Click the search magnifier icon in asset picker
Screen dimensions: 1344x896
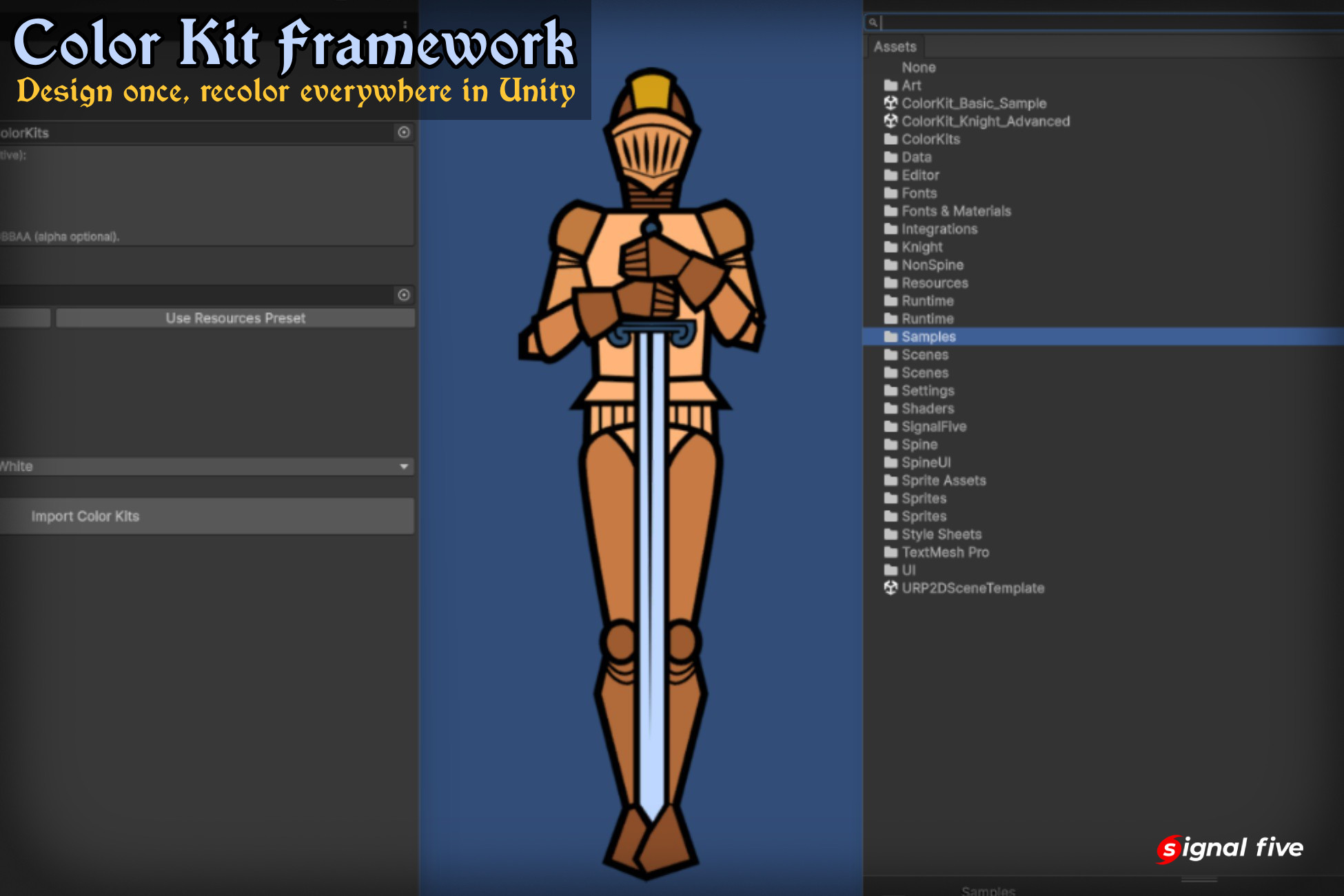click(873, 21)
